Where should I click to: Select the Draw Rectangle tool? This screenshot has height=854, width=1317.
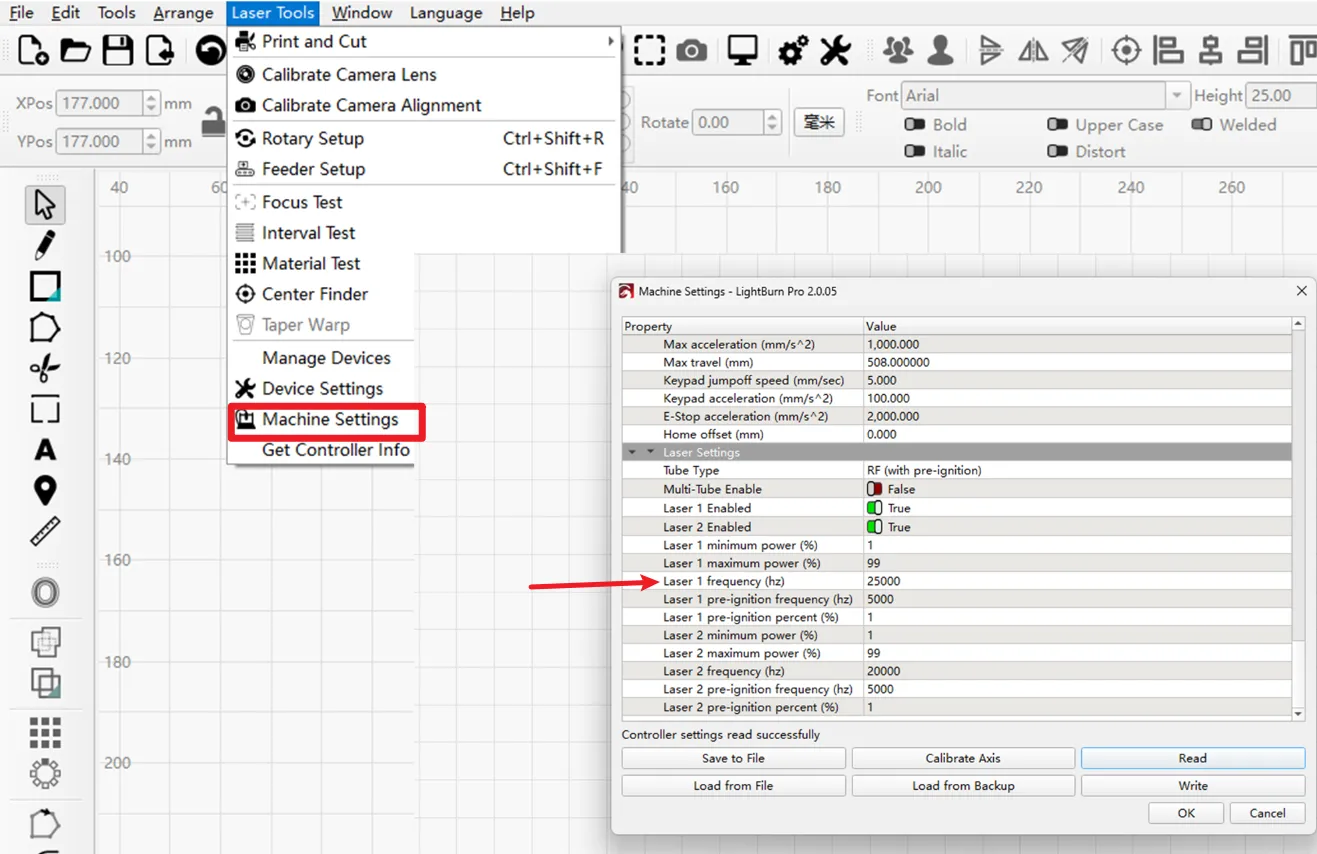click(45, 287)
